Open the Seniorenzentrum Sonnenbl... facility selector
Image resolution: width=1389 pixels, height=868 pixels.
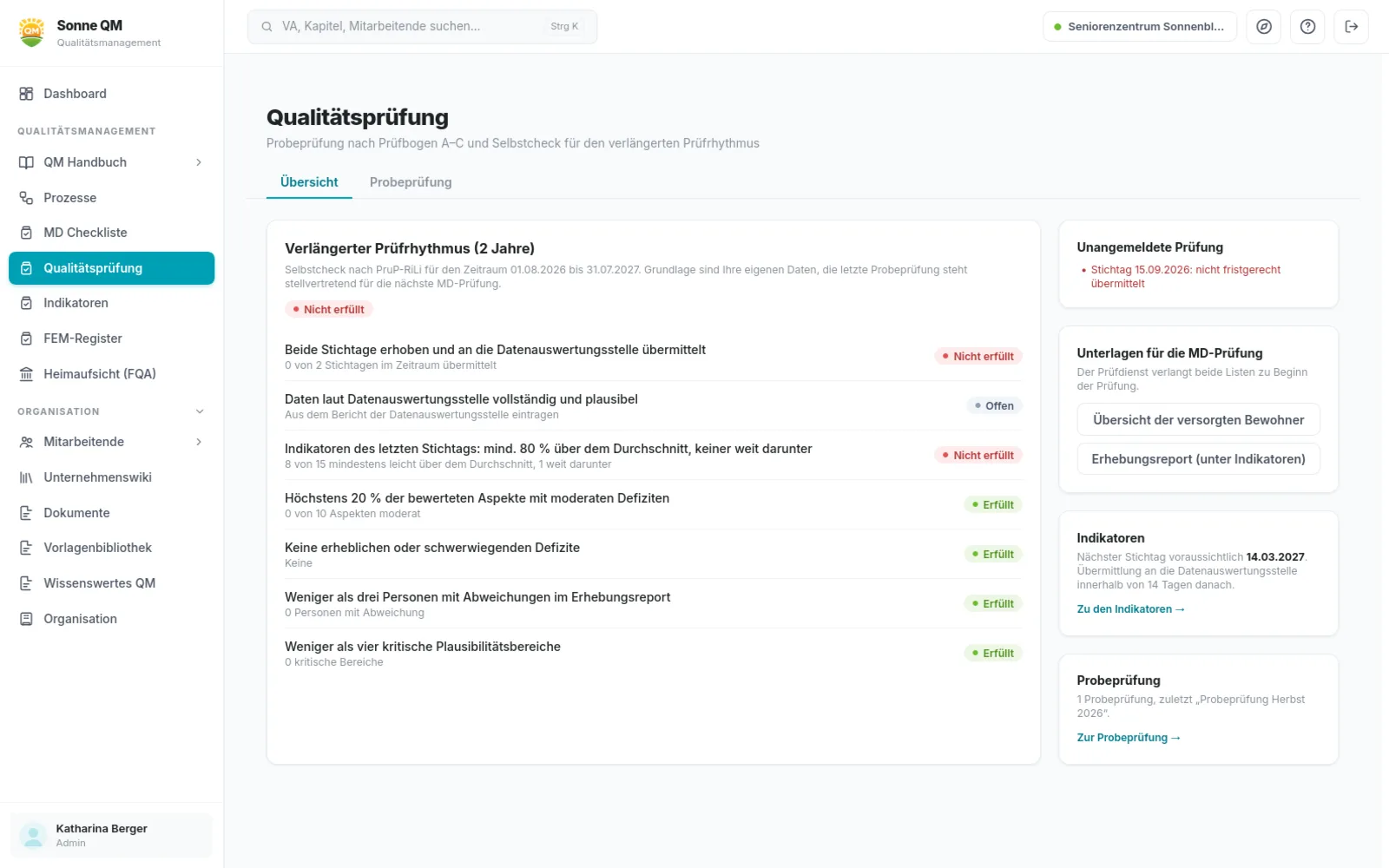(1140, 27)
